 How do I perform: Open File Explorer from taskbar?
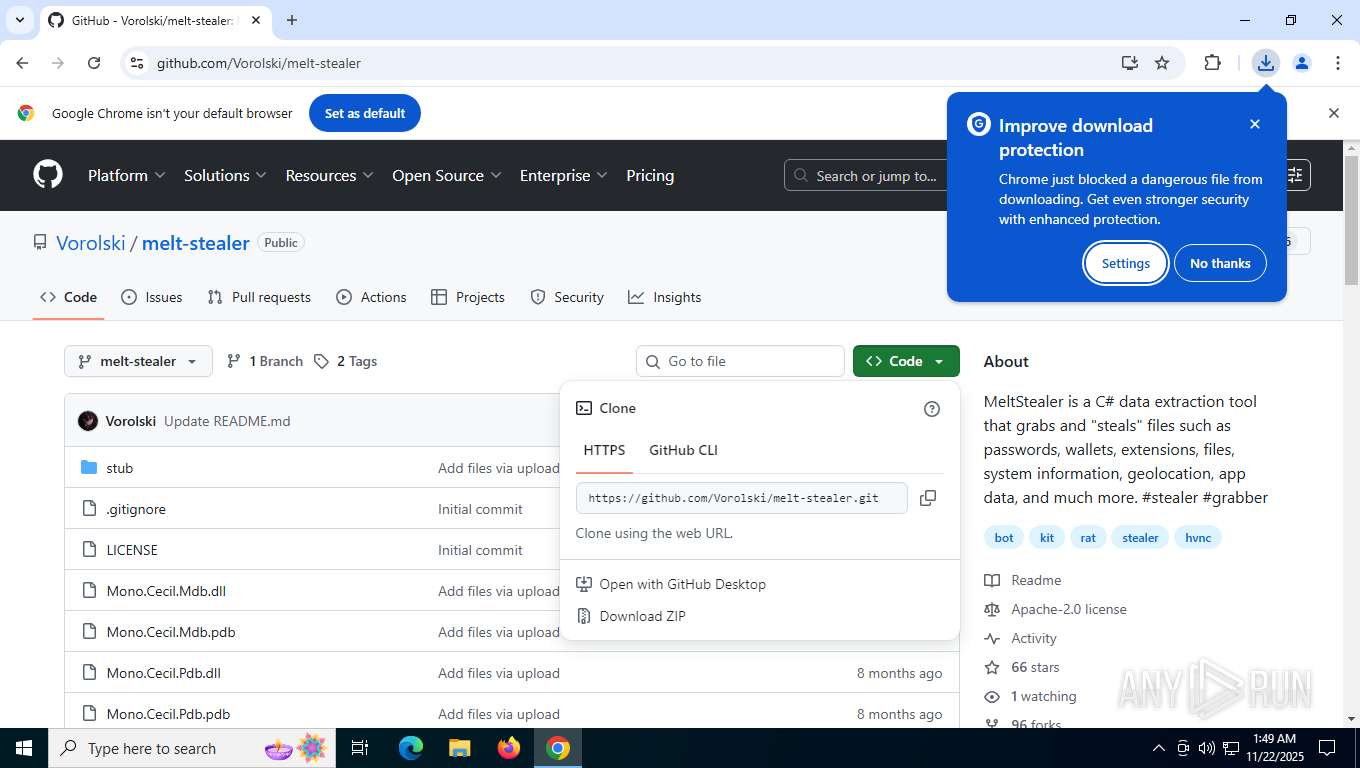tap(460, 748)
